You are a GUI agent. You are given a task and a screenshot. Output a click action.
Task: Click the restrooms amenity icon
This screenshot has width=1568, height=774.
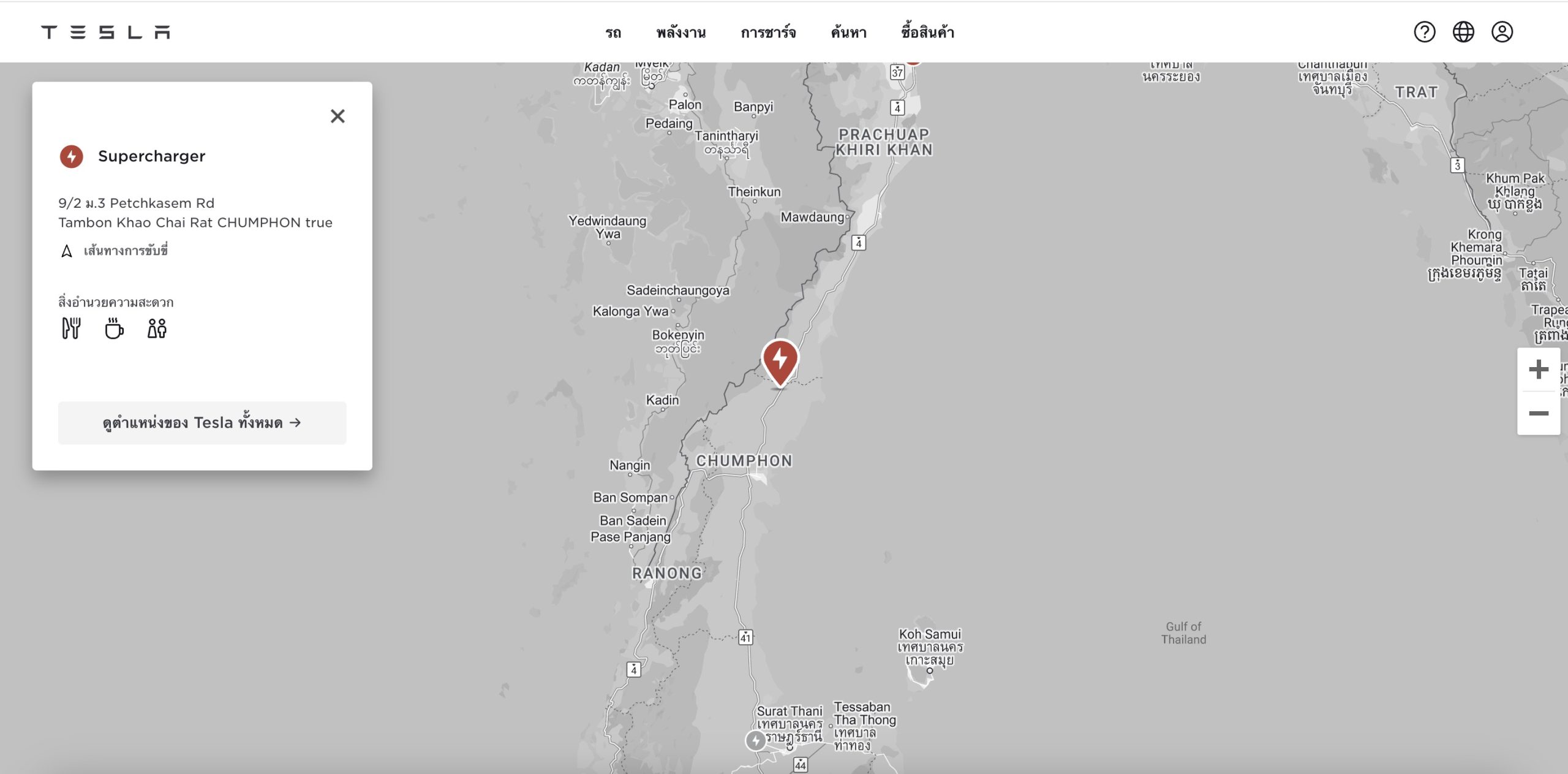(157, 328)
